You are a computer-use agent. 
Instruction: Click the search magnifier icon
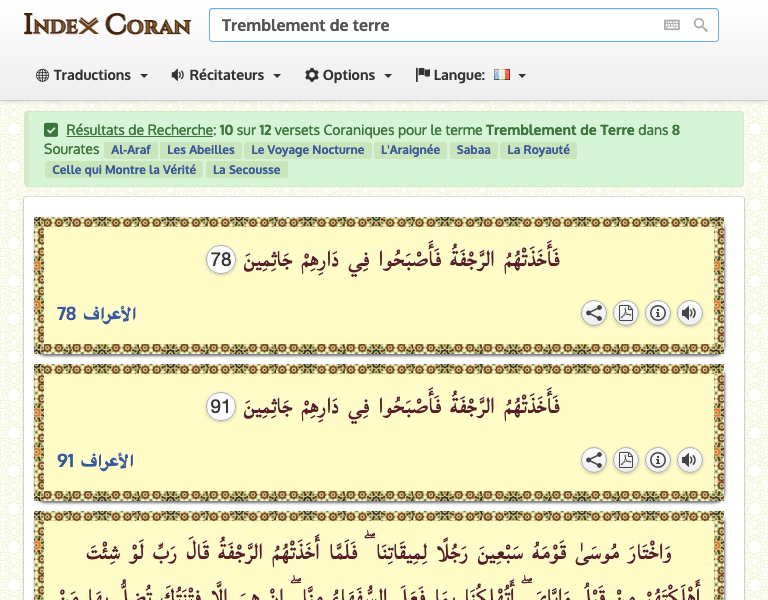coord(701,25)
